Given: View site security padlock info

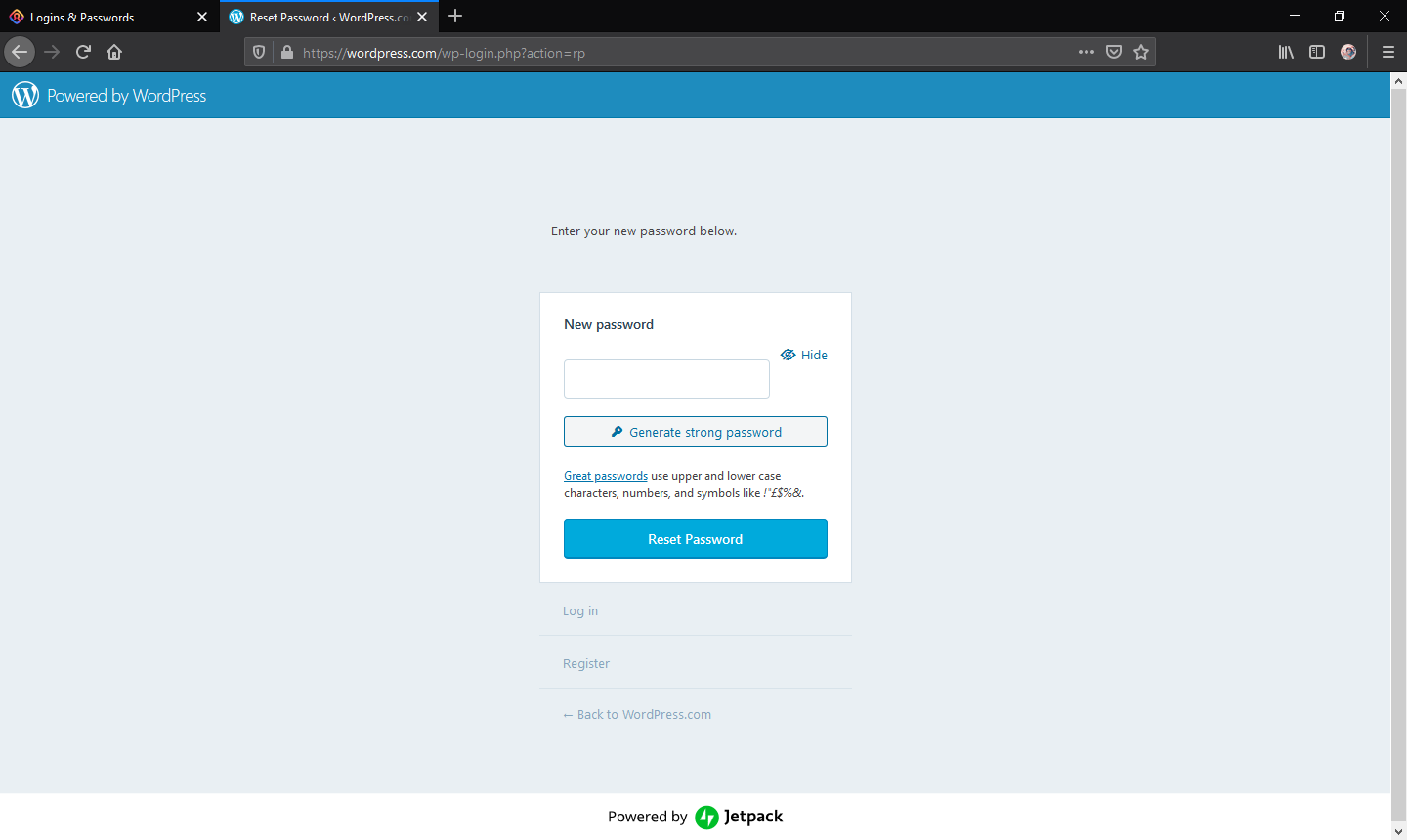Looking at the screenshot, I should pos(286,53).
